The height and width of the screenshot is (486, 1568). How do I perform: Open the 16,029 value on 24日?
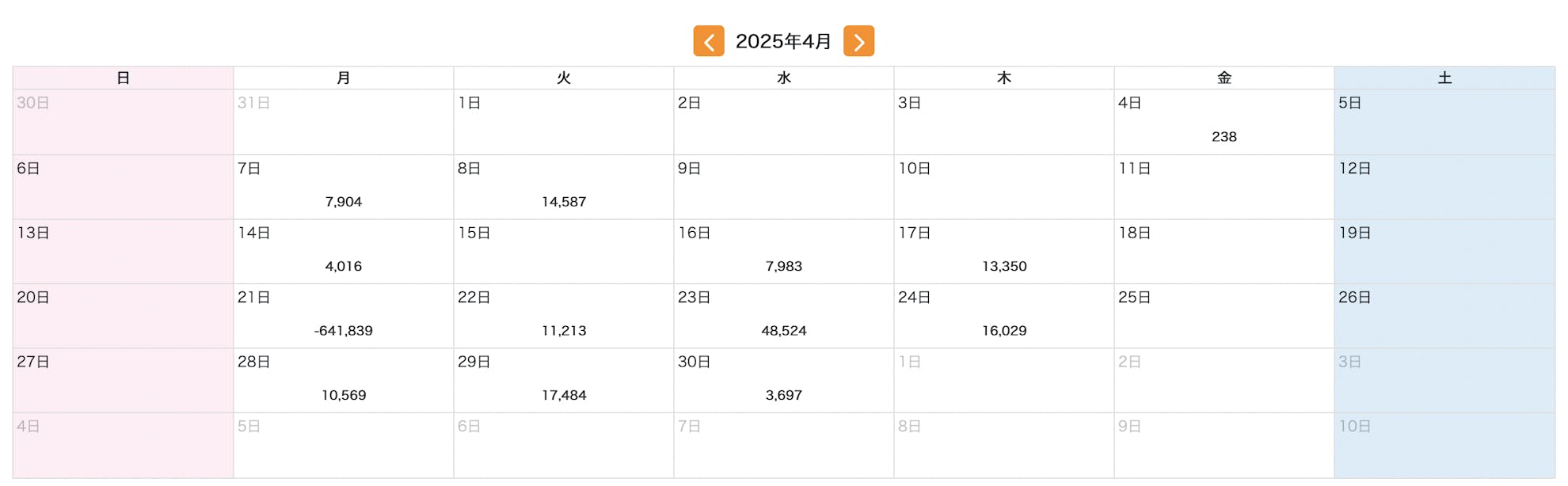1004,331
